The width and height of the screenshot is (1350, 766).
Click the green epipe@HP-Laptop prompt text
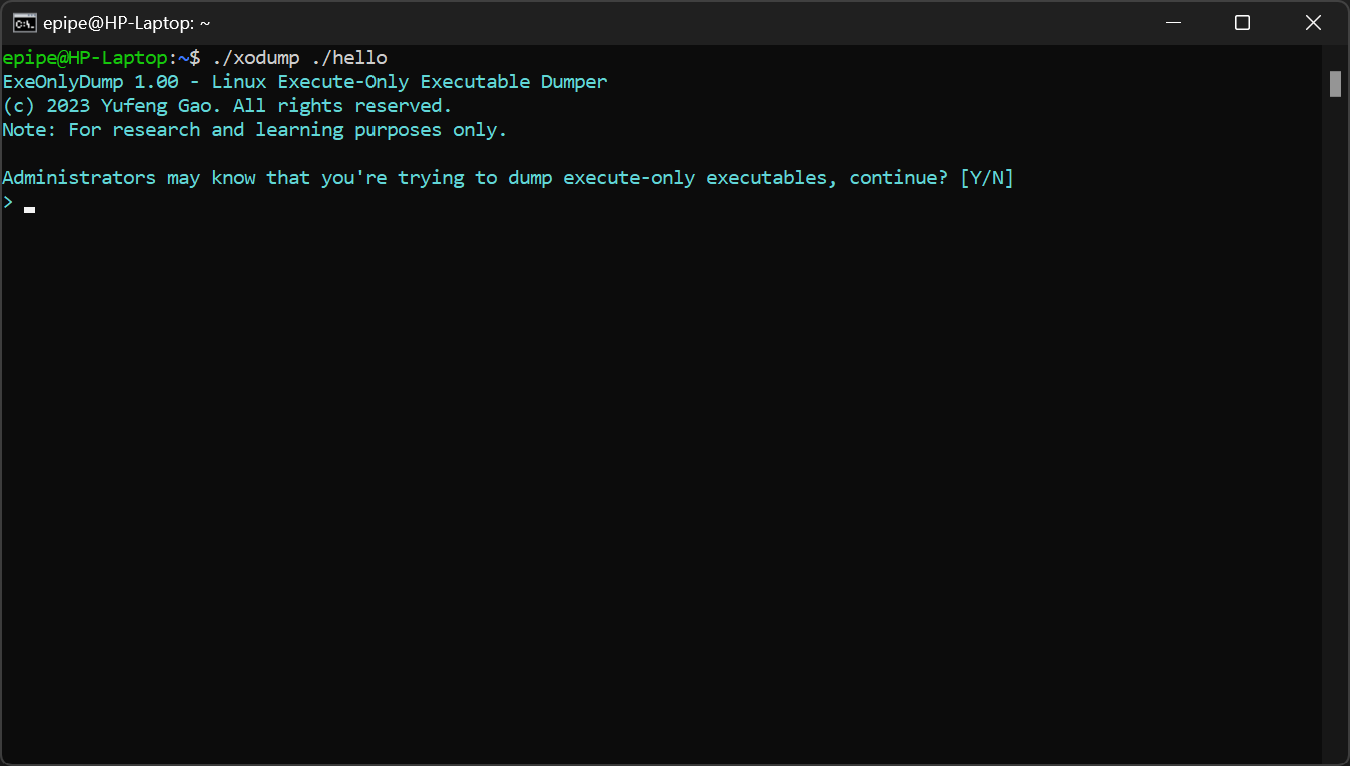(84, 58)
